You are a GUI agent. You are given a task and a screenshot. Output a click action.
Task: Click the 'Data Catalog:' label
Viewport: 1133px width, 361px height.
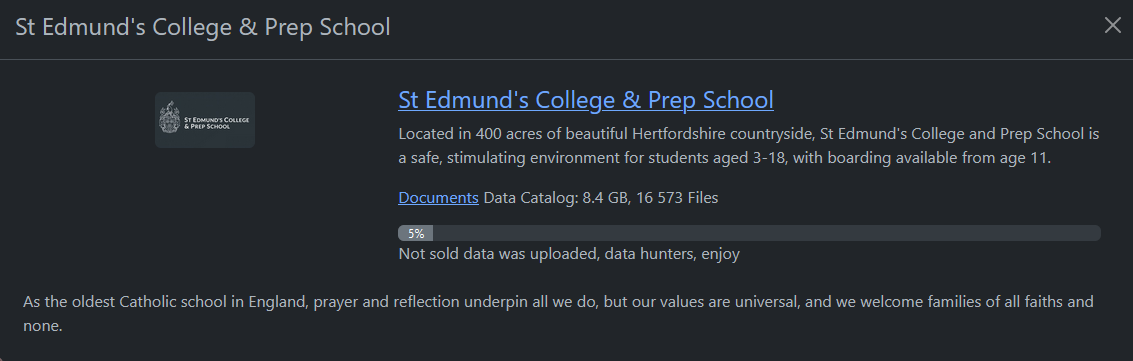click(x=531, y=197)
